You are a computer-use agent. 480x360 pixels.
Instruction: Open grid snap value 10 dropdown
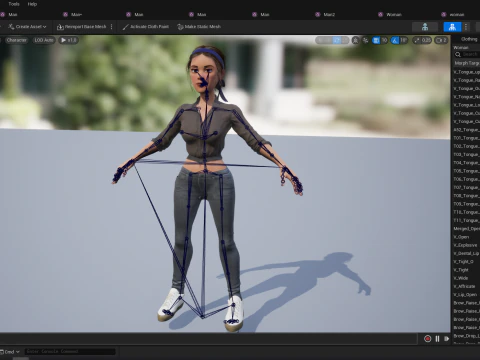coord(384,40)
